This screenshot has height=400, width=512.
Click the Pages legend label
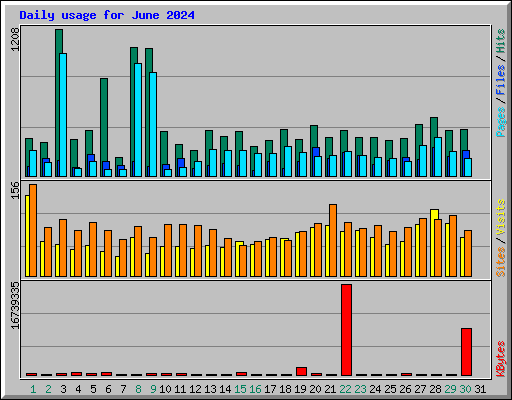501,122
